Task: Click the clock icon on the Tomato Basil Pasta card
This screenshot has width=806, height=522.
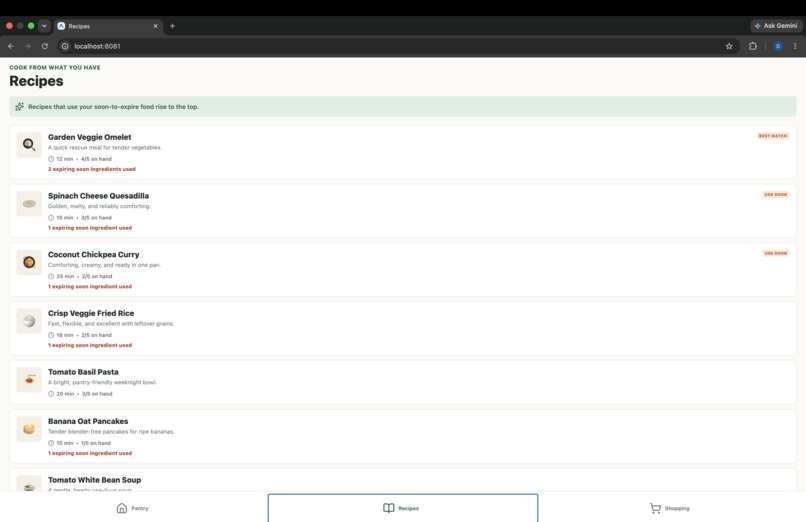Action: coord(51,394)
